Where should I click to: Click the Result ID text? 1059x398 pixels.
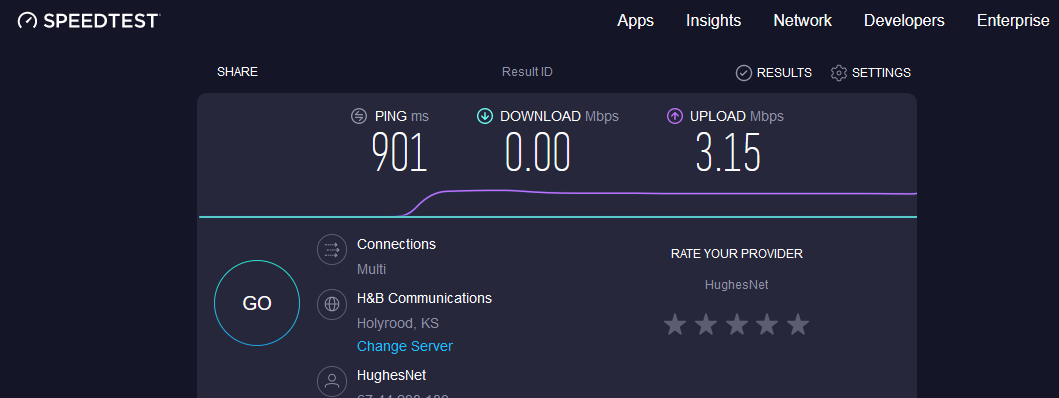click(527, 72)
